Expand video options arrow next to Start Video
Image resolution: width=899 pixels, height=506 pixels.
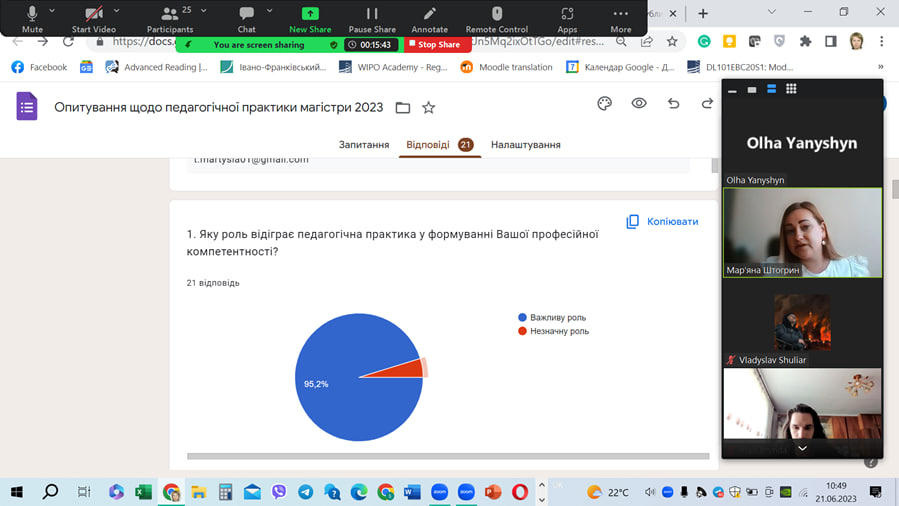point(116,10)
